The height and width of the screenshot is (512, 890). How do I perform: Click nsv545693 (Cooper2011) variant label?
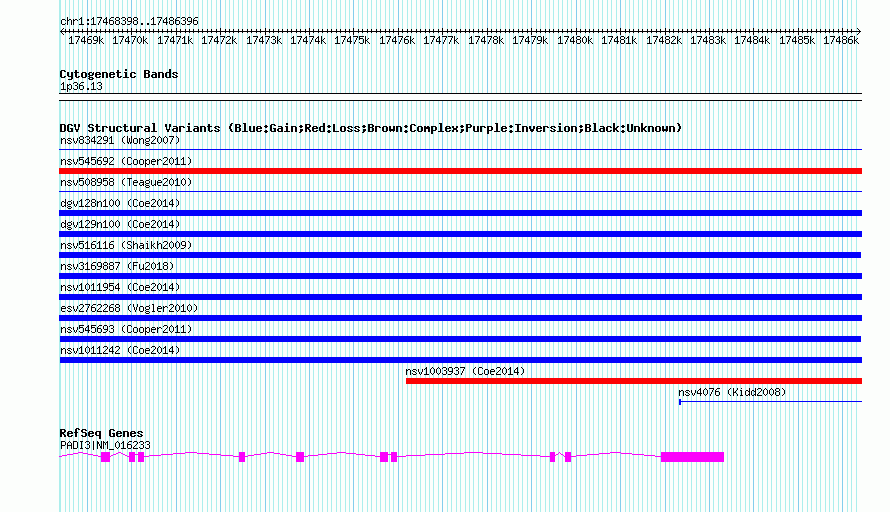(126, 329)
